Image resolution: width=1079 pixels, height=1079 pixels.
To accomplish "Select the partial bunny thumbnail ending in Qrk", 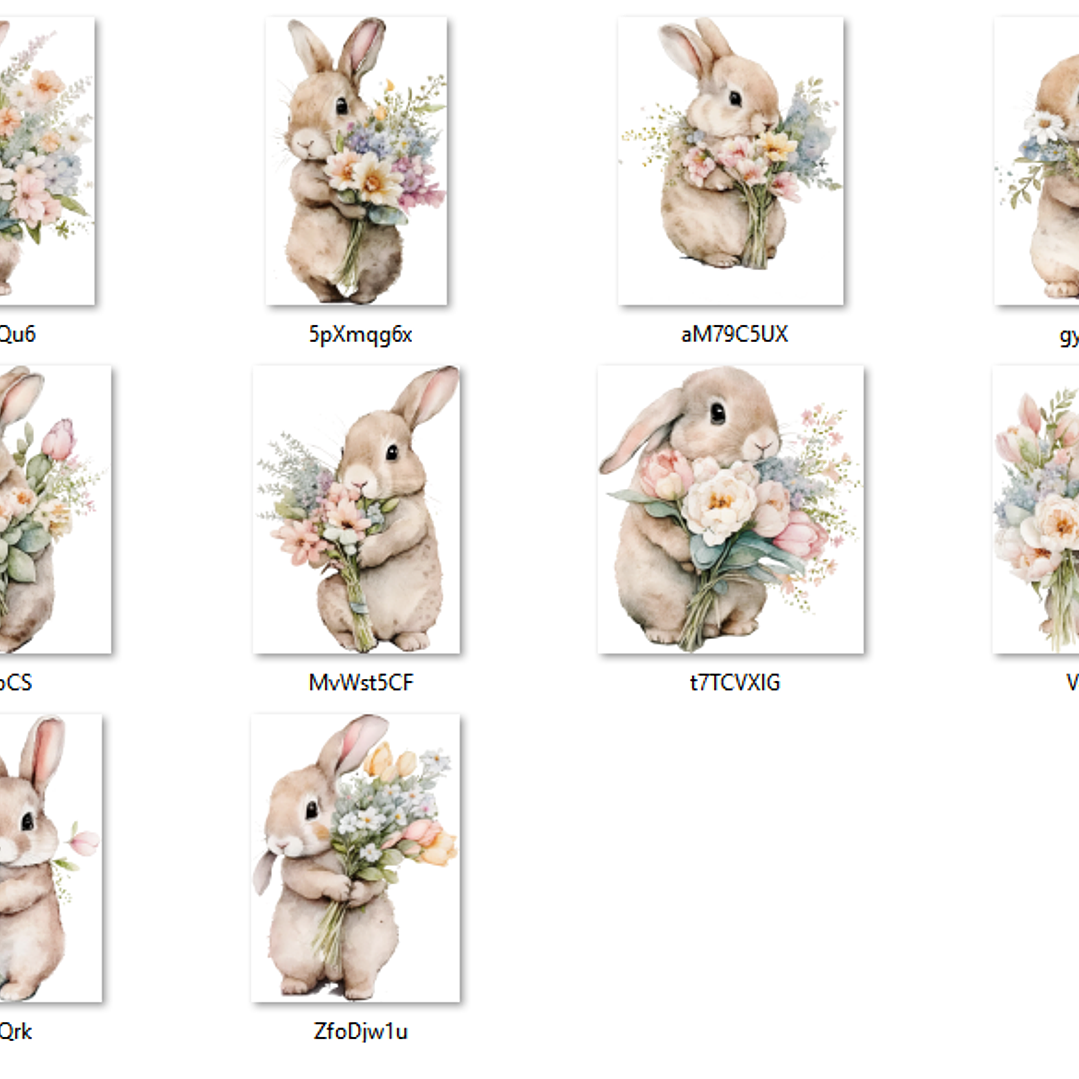I will (50, 857).
